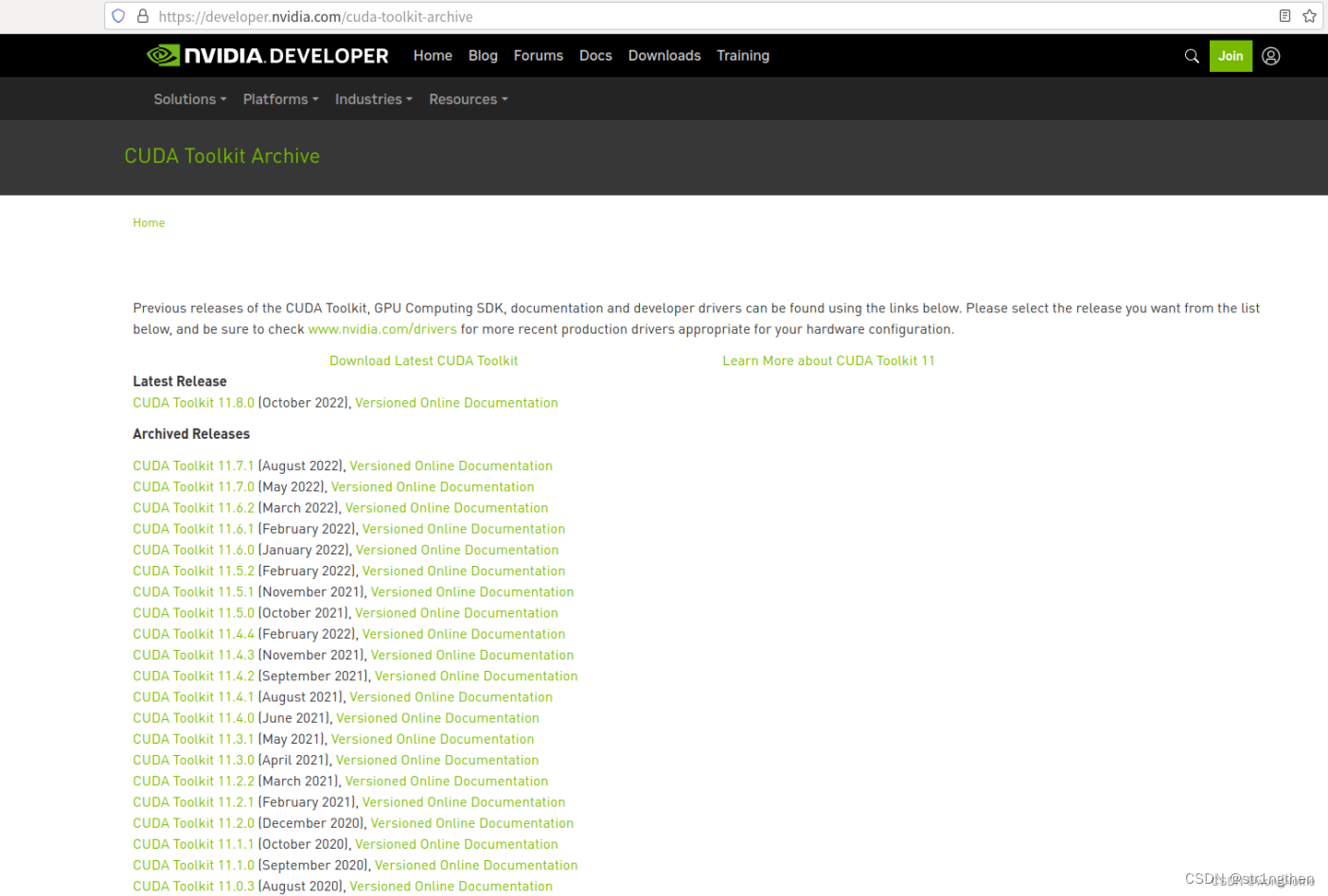The height and width of the screenshot is (896, 1328).
Task: Open Versioned Online Documentation for 11.4.2
Action: pyautogui.click(x=476, y=676)
